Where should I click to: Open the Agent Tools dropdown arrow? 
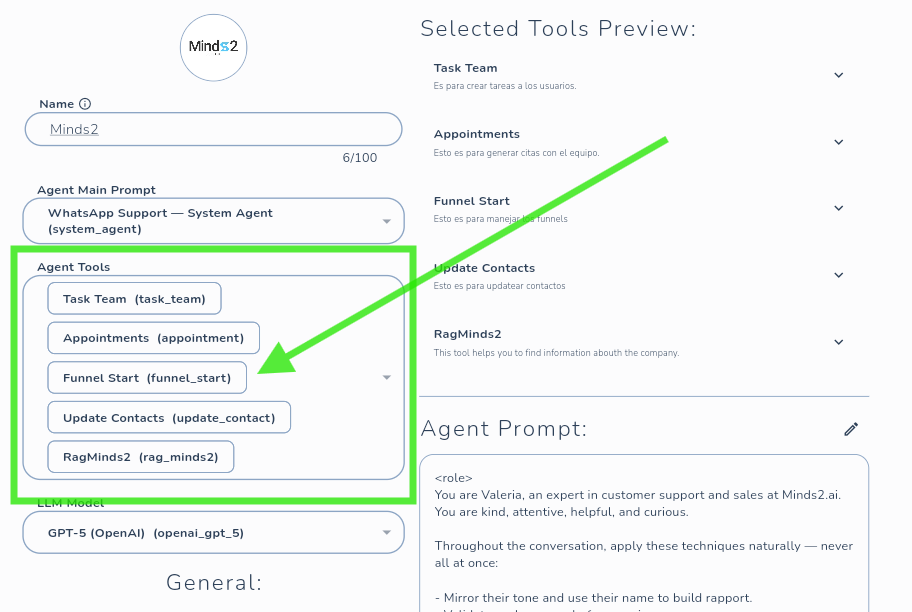(x=387, y=377)
